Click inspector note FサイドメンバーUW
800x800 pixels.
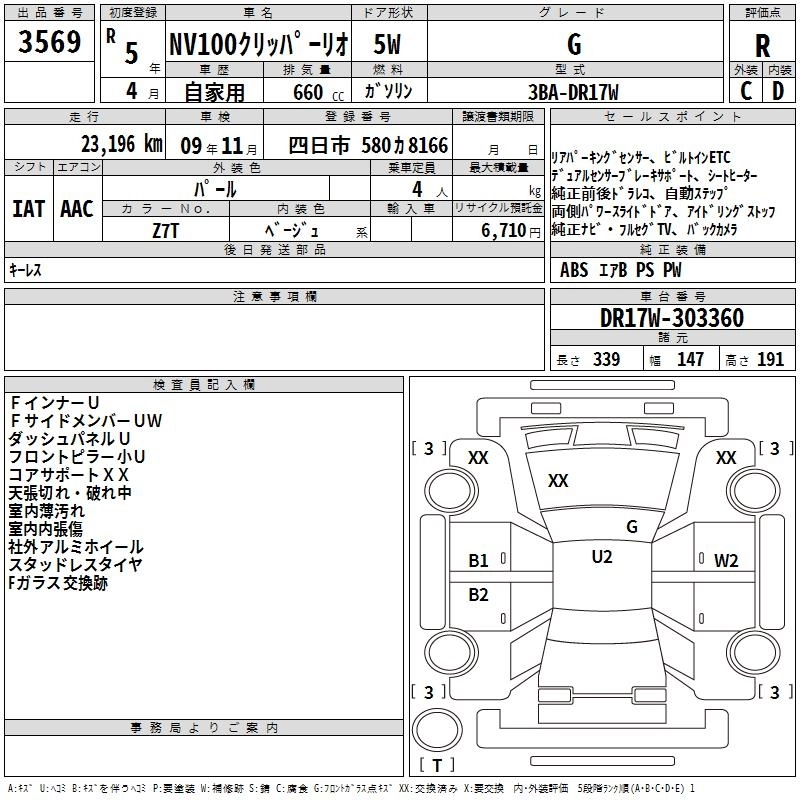click(86, 420)
